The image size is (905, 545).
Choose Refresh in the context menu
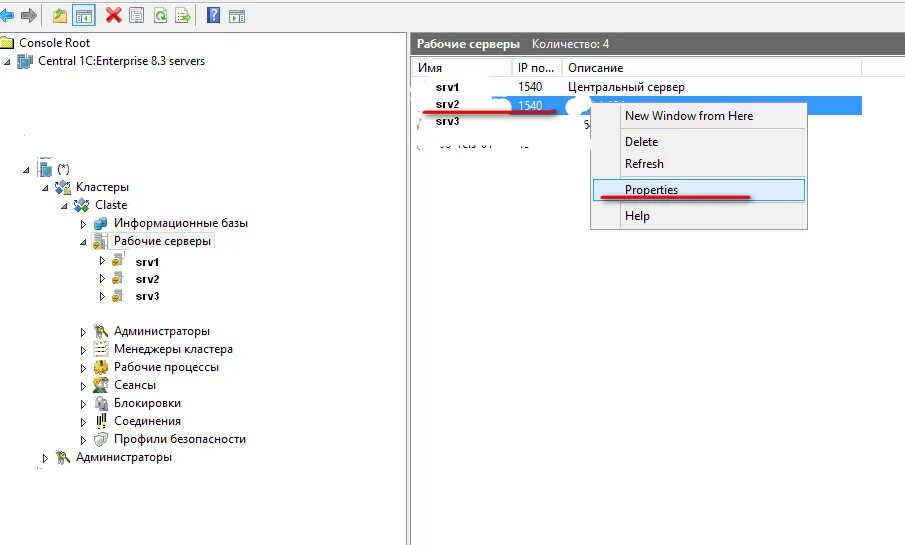pos(699,164)
